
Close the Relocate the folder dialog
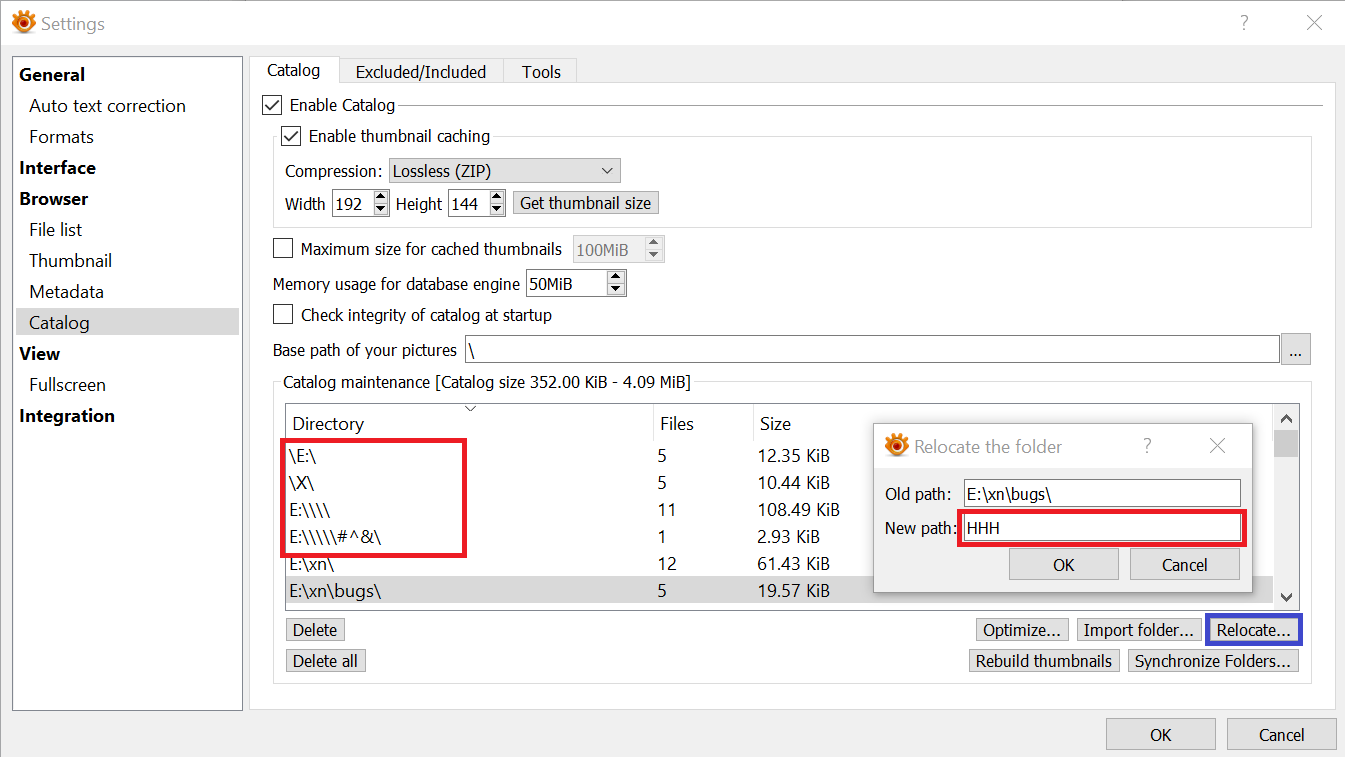coord(1217,446)
